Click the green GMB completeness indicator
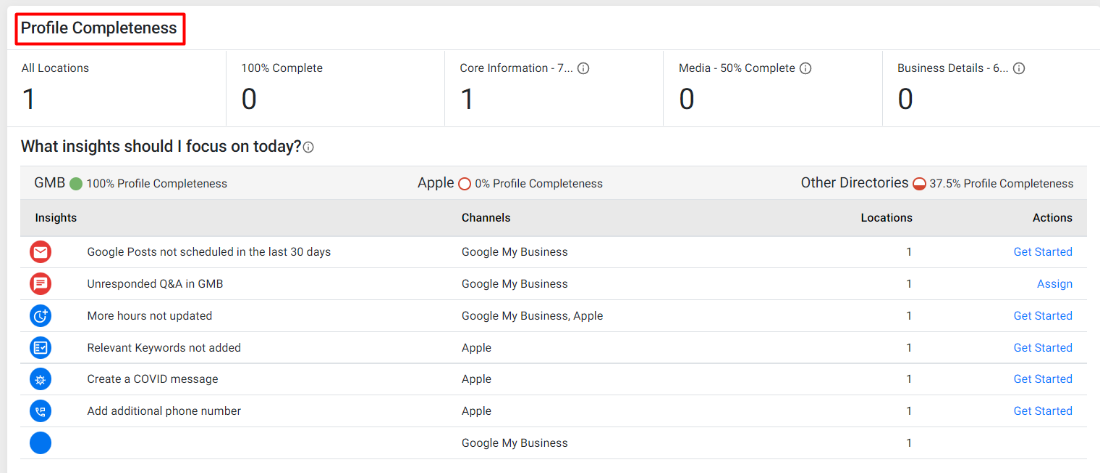 pyautogui.click(x=76, y=184)
